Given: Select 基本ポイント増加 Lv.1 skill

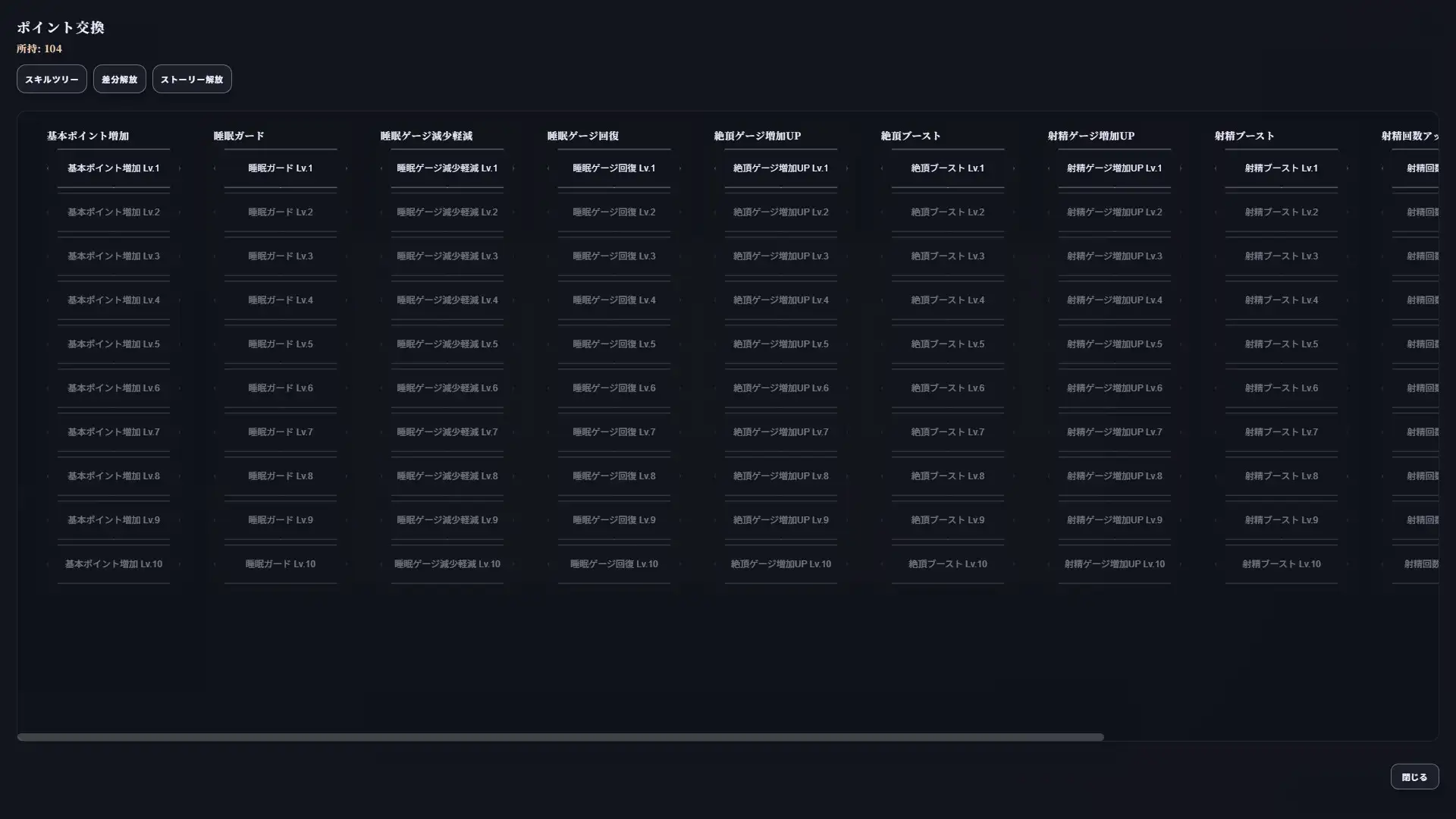Looking at the screenshot, I should click(x=114, y=168).
